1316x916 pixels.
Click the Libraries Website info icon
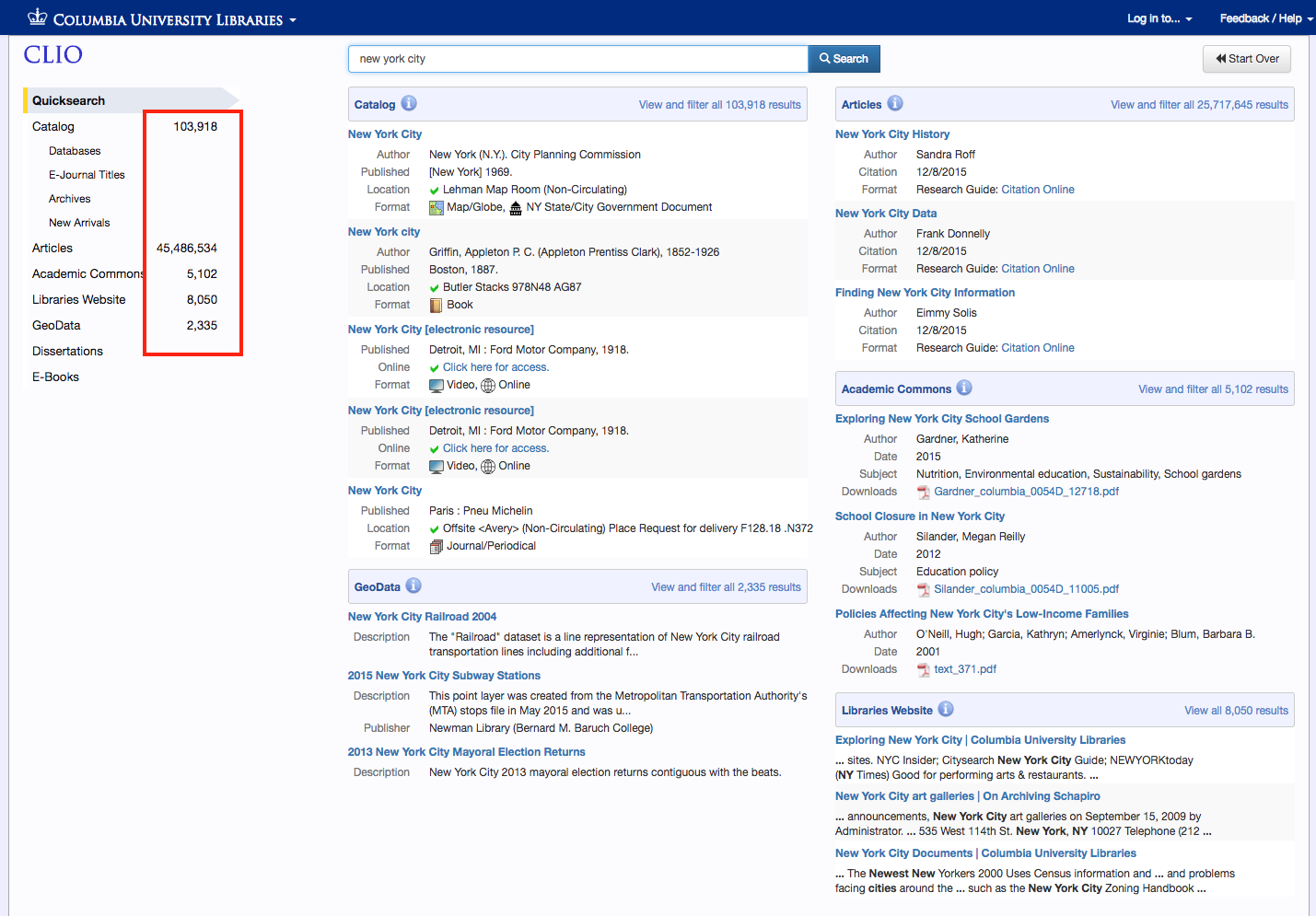pyautogui.click(x=946, y=709)
